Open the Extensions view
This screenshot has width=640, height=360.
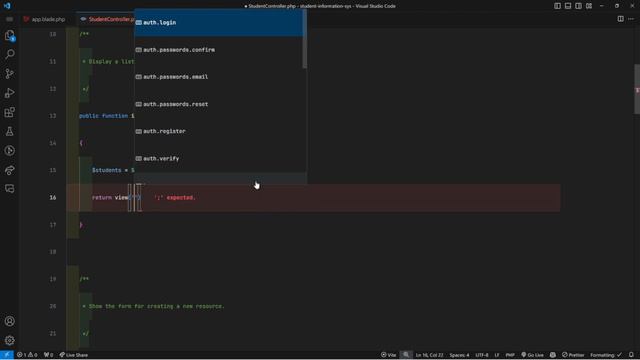9,112
